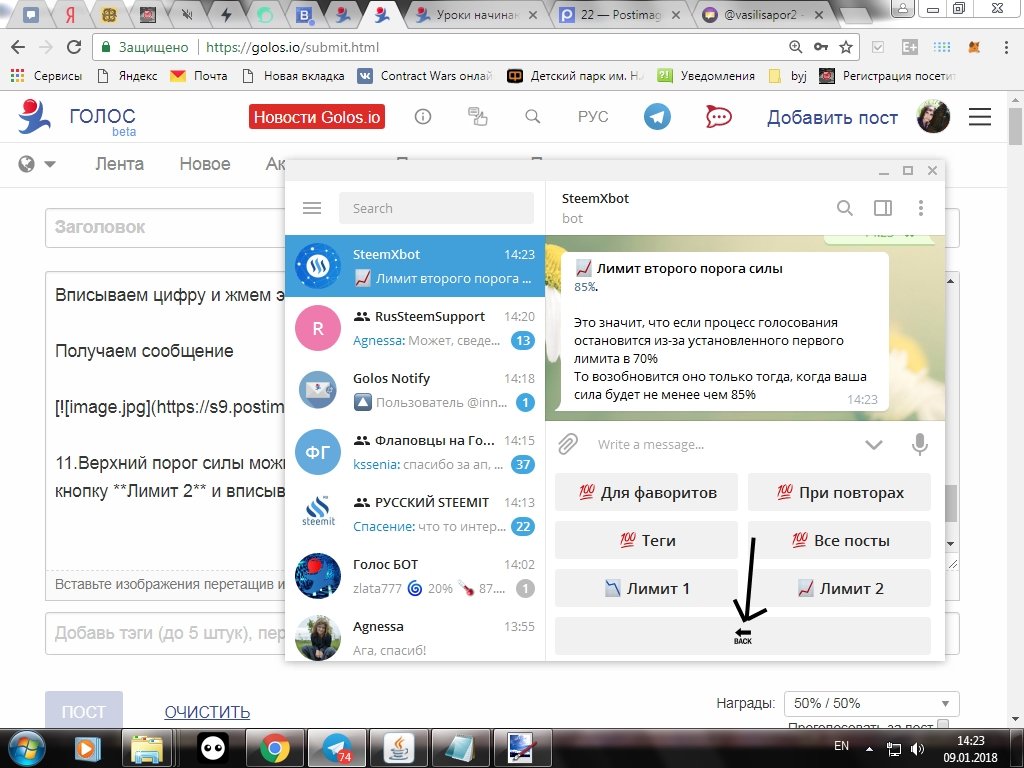Click the ПОСТ submit button
This screenshot has height=768, width=1024.
click(x=84, y=711)
